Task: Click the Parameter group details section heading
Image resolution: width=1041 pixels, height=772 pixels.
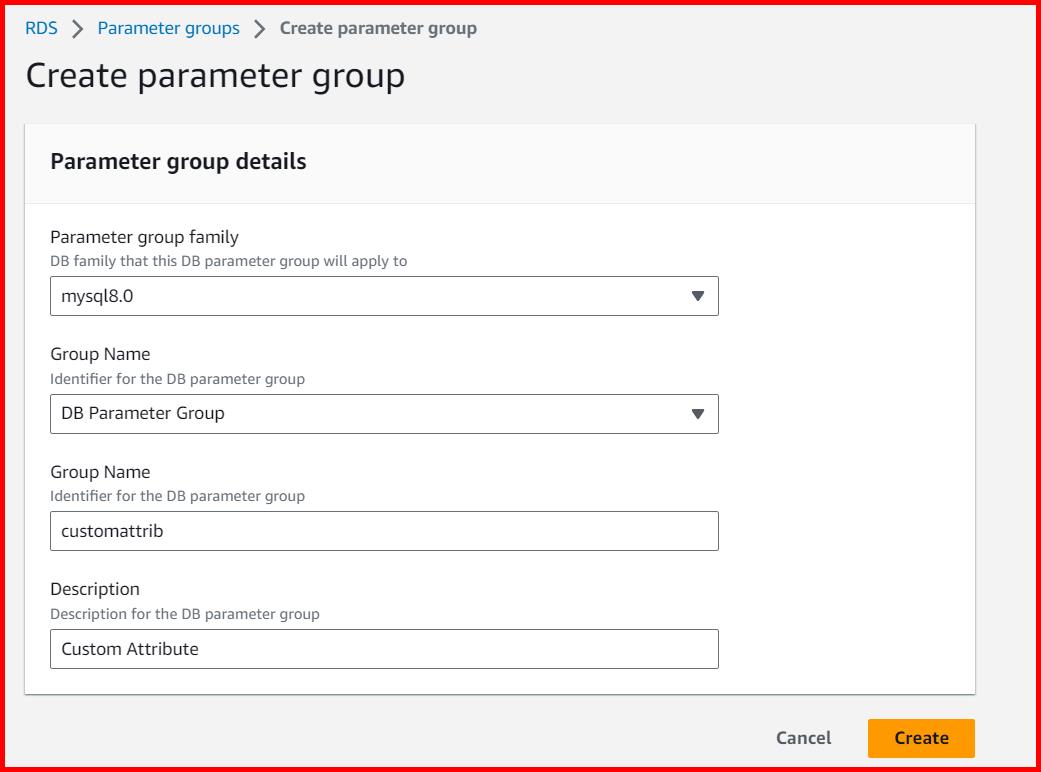Action: click(180, 163)
